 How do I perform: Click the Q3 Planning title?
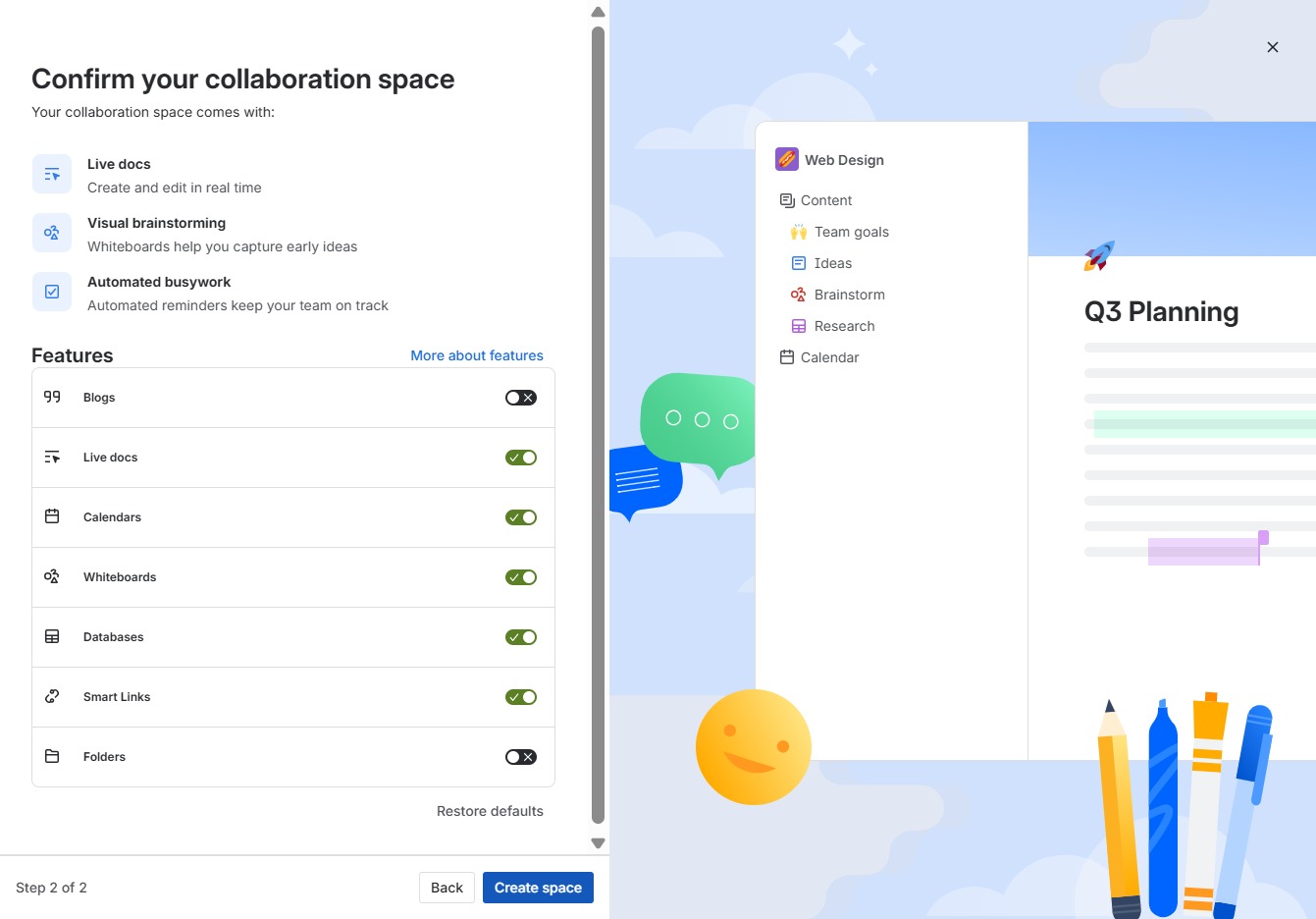coord(1161,311)
